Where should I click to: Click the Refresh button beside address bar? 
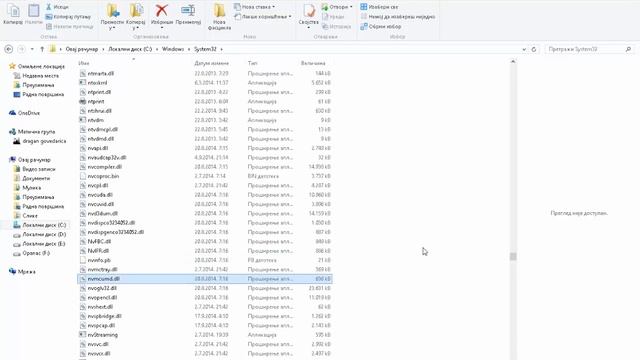coord(534,49)
